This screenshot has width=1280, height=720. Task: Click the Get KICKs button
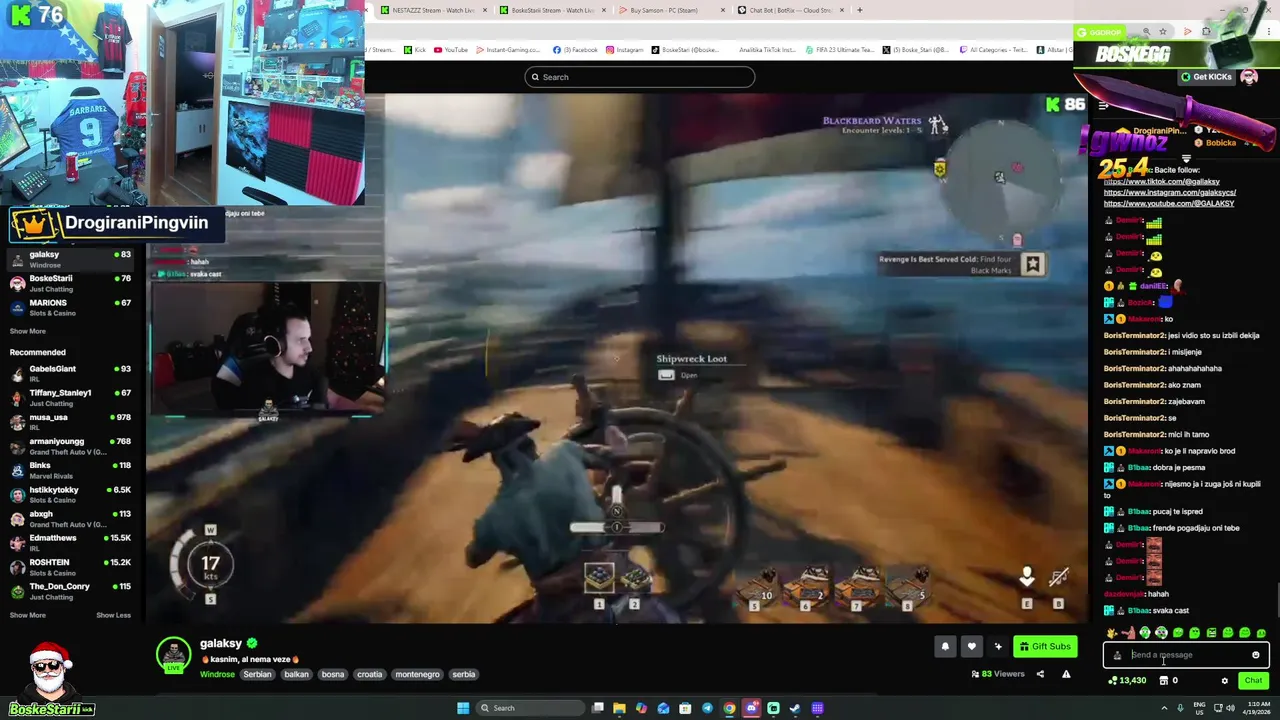(1206, 77)
